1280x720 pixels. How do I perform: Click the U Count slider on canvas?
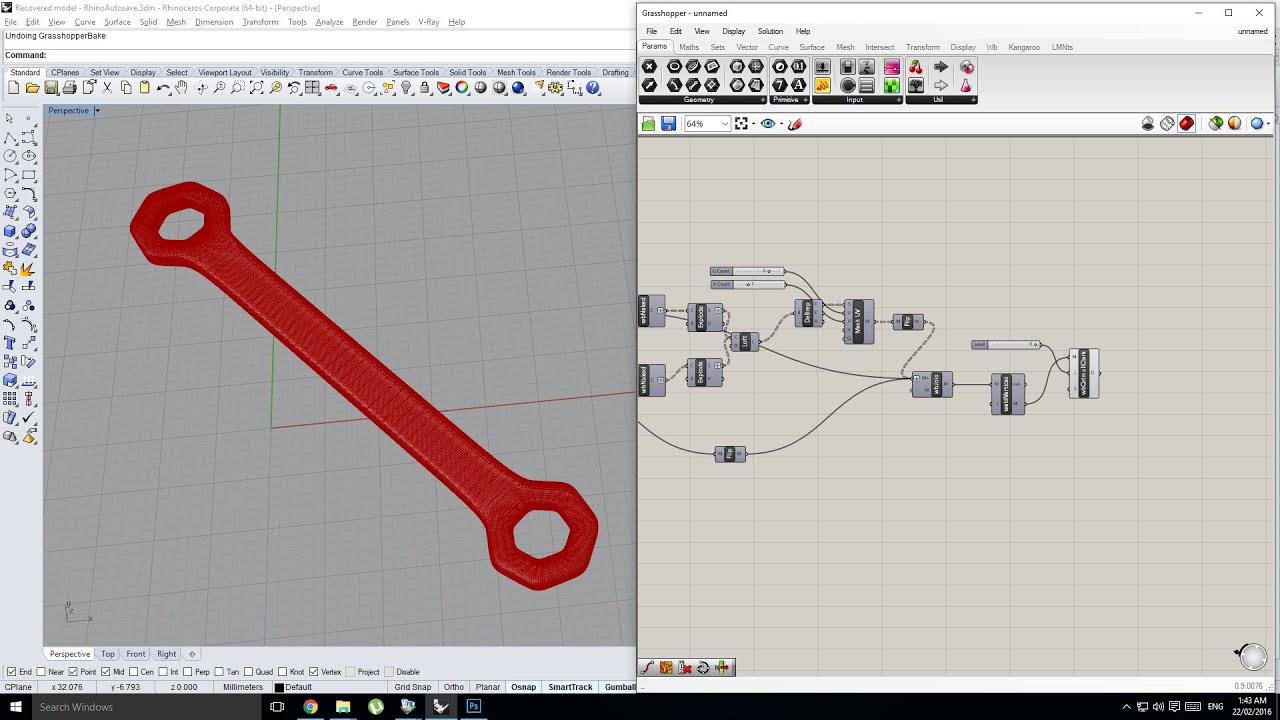tap(747, 271)
